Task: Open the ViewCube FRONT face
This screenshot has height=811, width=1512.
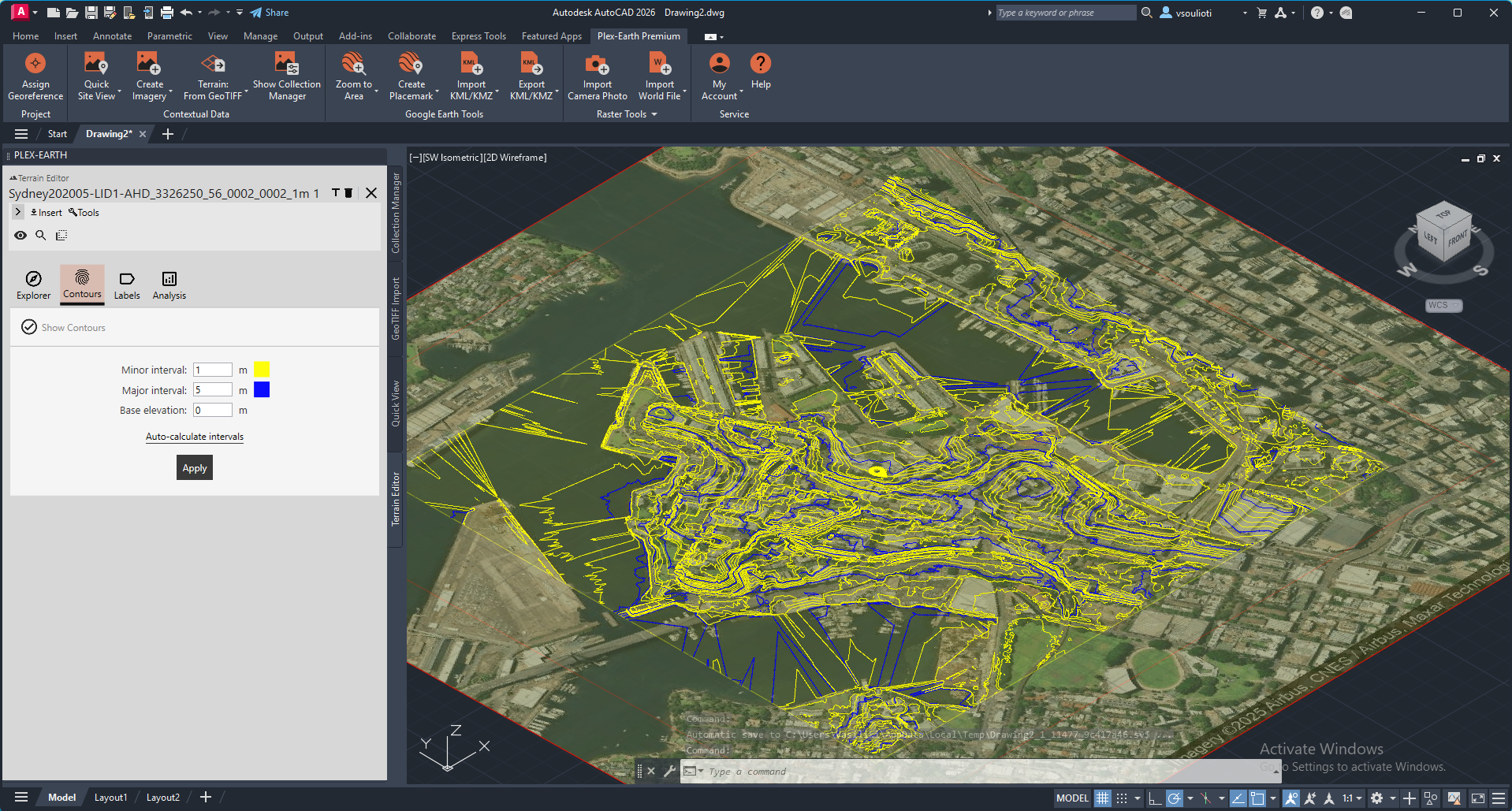Action: (x=1457, y=239)
